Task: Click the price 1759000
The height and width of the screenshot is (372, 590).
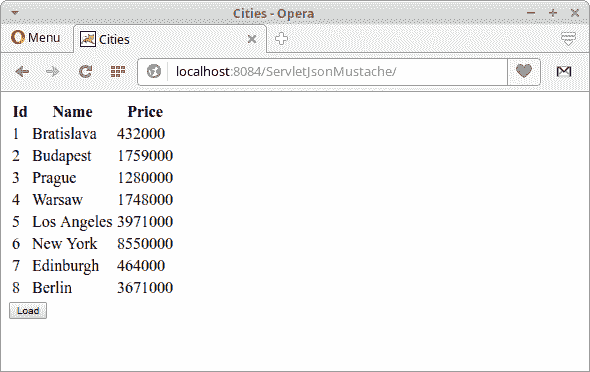Action: (145, 156)
